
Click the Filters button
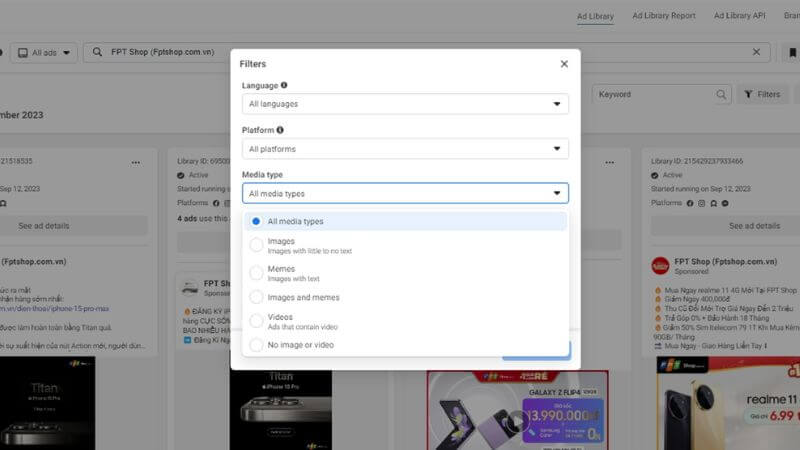(762, 95)
